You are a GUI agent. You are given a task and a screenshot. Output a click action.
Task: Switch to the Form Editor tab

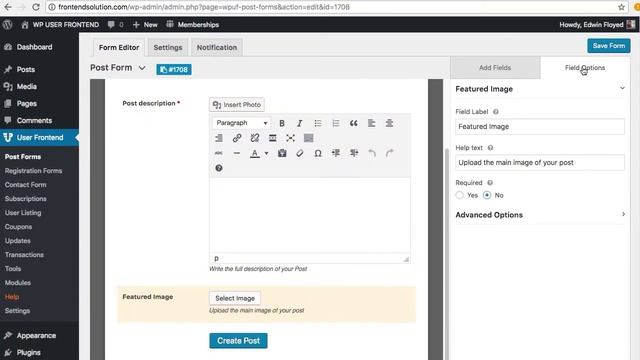coord(119,47)
